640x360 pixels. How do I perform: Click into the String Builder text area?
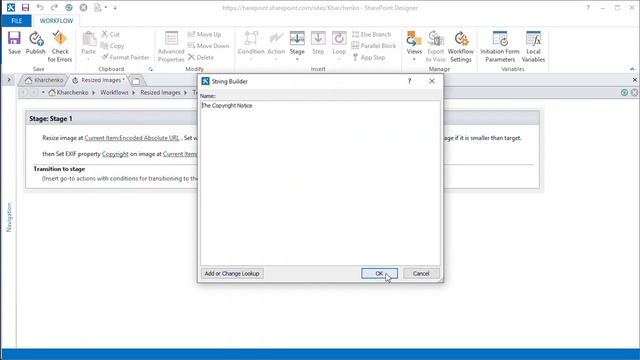320,183
